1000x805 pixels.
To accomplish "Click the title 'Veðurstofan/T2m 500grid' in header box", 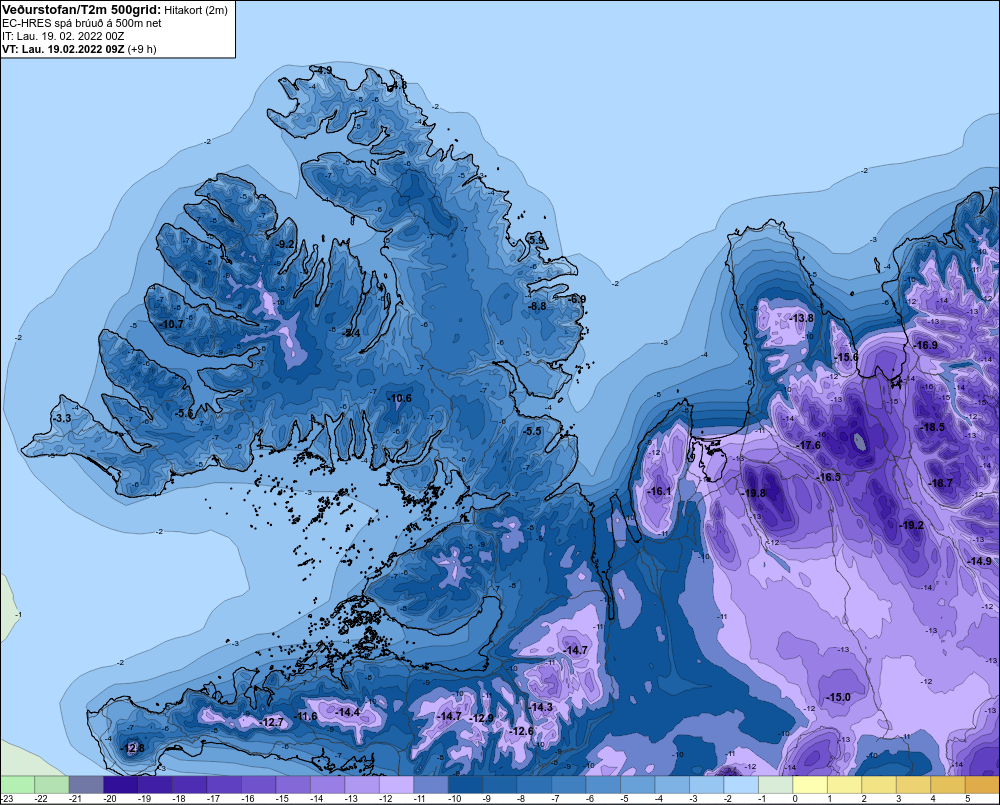I will pos(82,10).
